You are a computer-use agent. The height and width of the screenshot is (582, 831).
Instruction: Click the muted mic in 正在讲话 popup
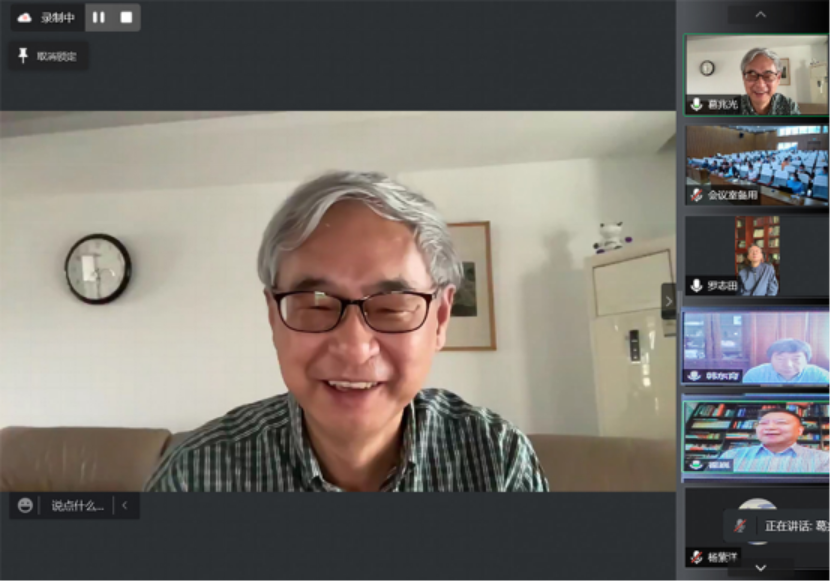pos(741,526)
